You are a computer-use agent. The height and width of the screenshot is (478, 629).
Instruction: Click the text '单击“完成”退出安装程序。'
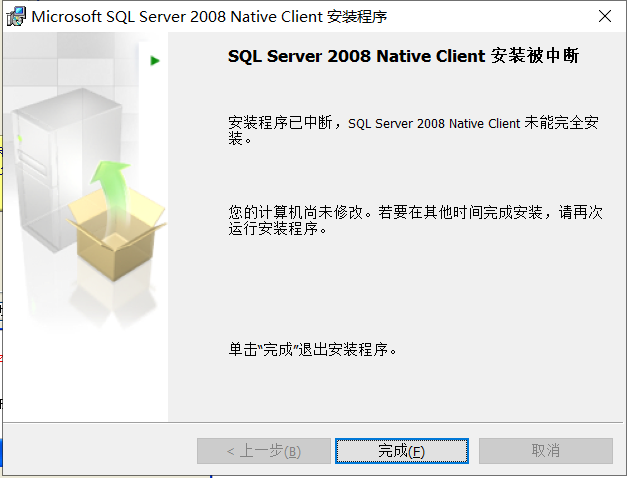[x=312, y=350]
